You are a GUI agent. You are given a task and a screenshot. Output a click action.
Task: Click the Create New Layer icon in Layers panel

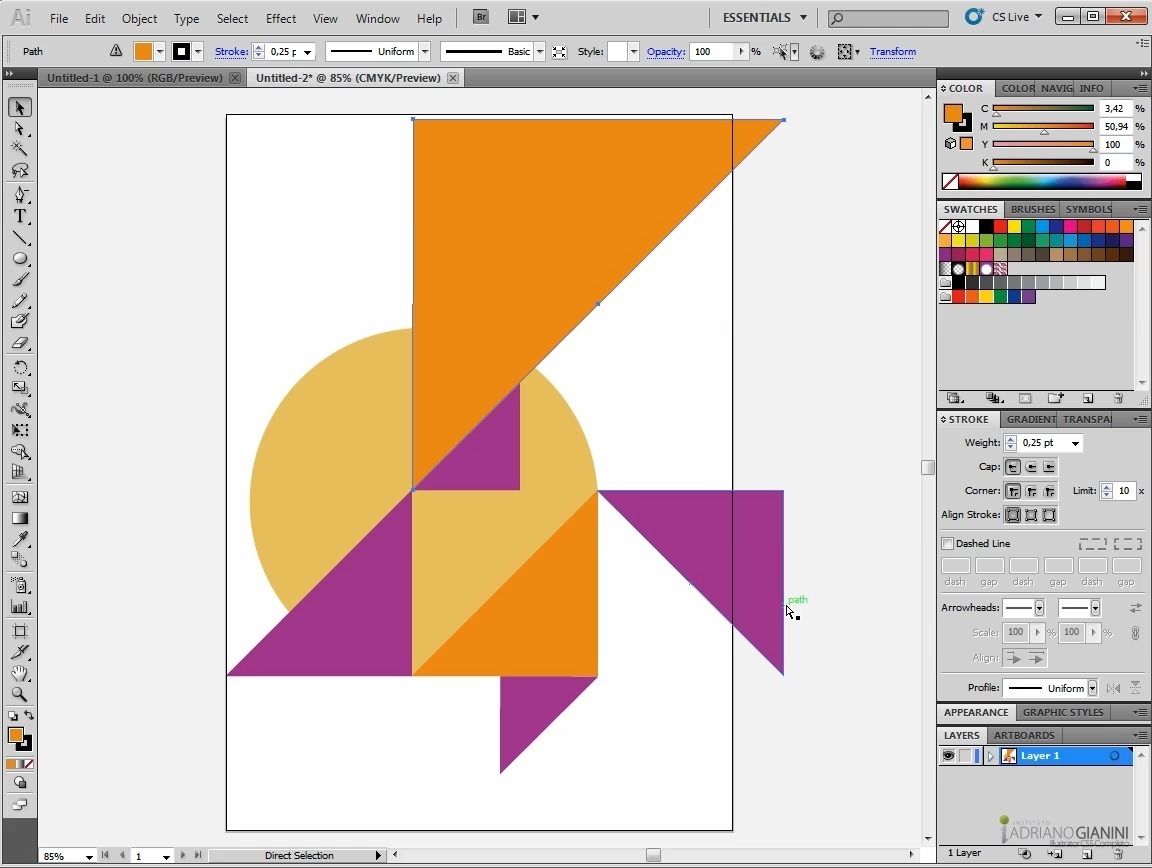pos(1087,853)
